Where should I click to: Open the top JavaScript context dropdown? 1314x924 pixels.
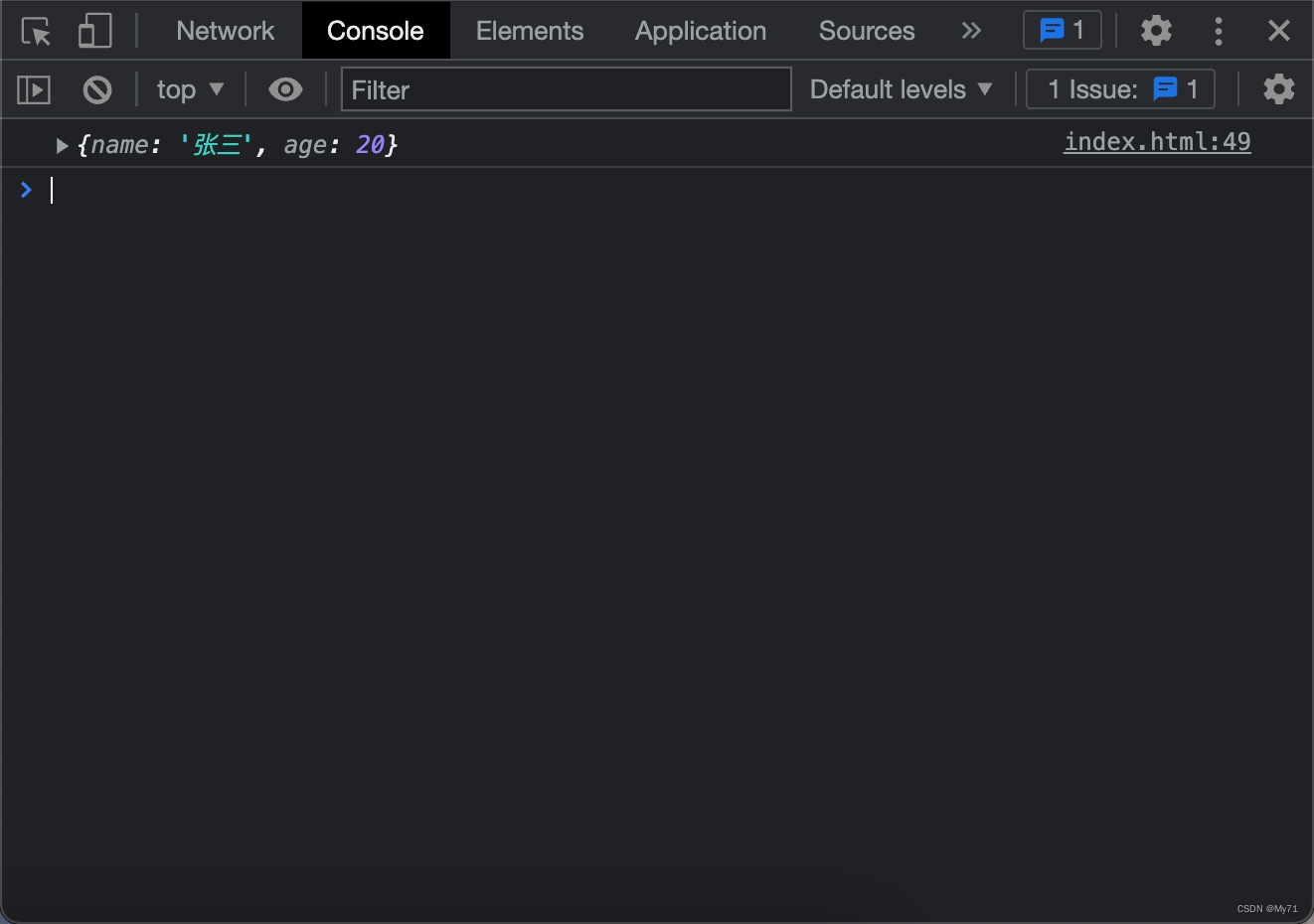point(190,90)
